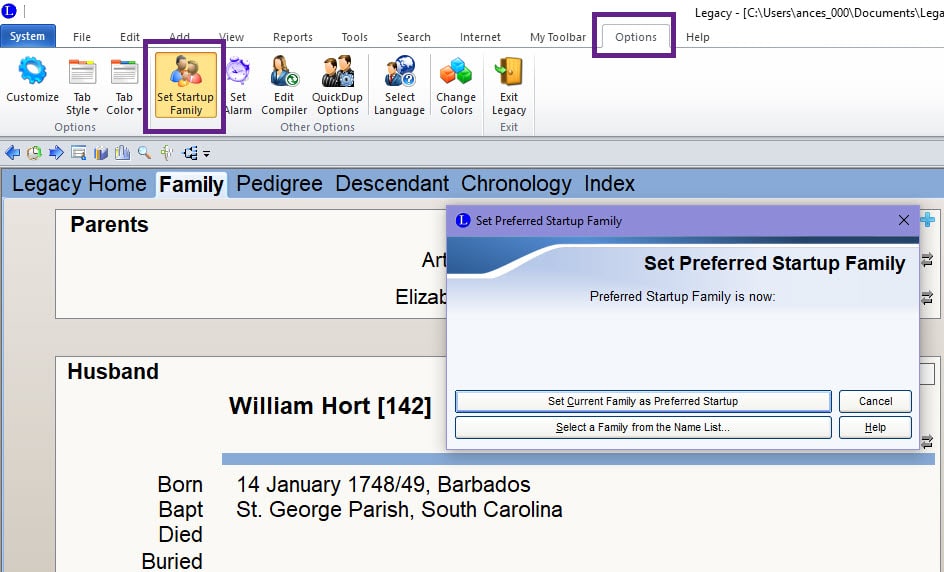Open the Internet ribbon tab

(480, 37)
